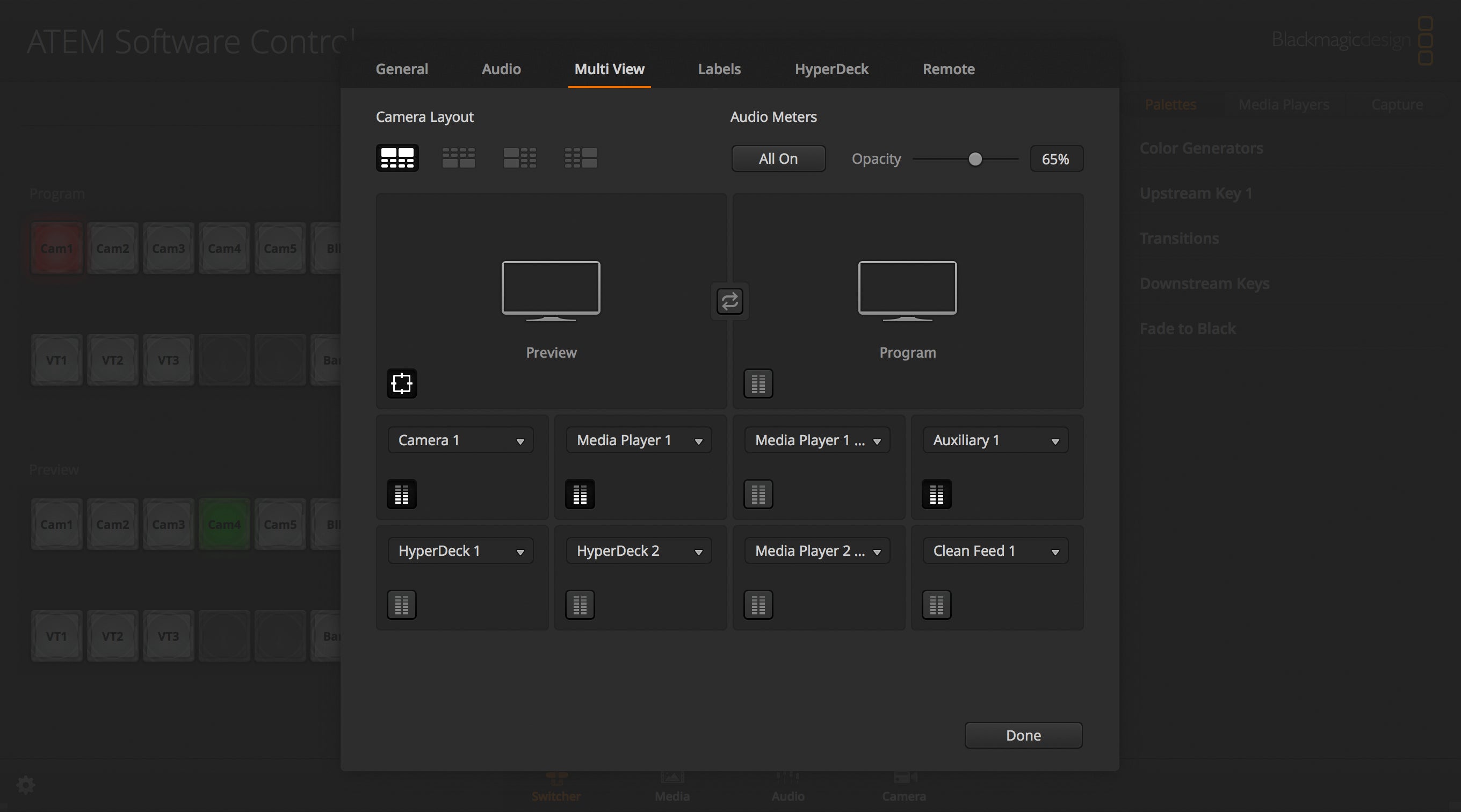
Task: Open the HyperDeck settings tab
Action: 831,69
